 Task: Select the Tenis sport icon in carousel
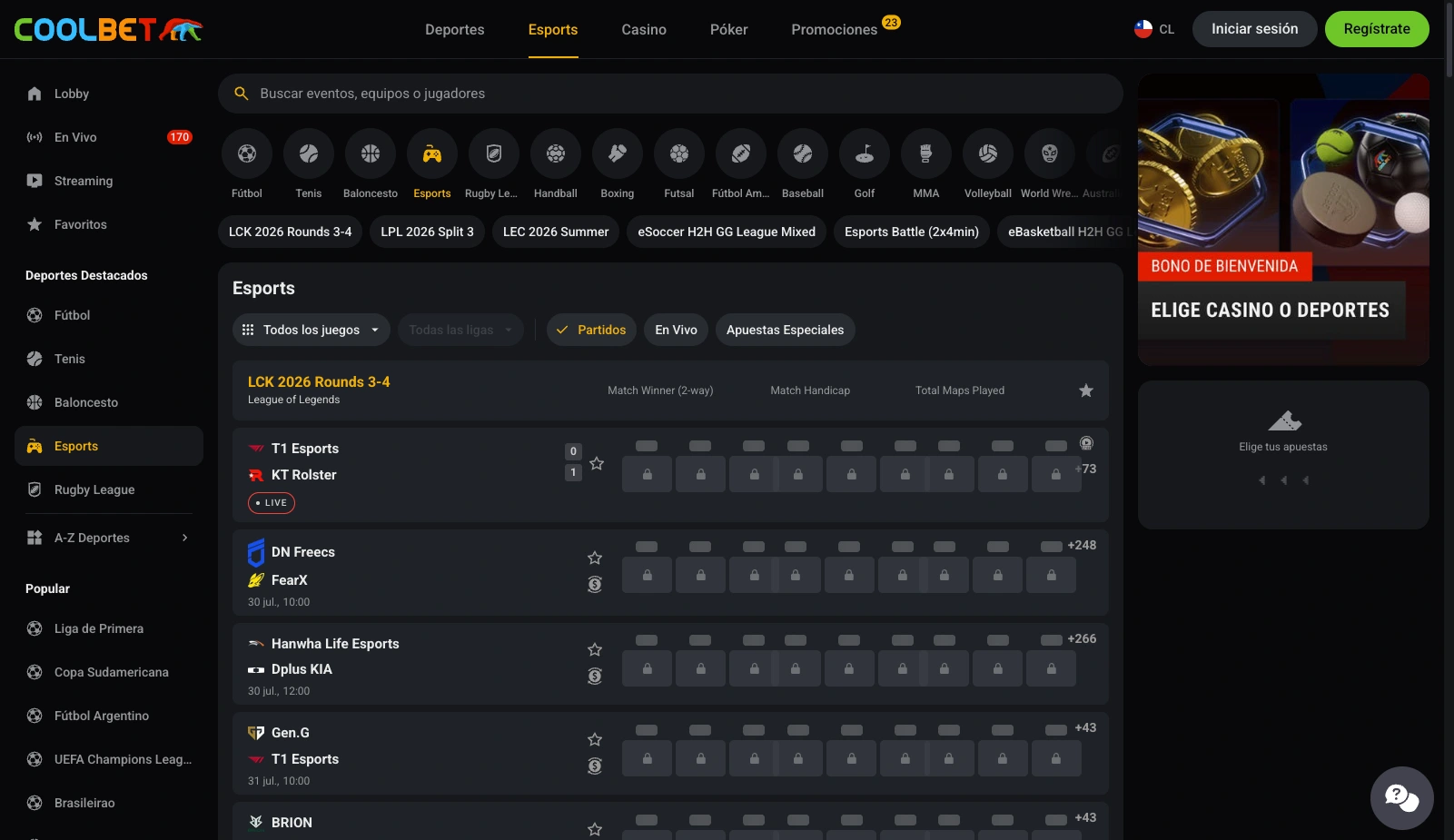[309, 154]
